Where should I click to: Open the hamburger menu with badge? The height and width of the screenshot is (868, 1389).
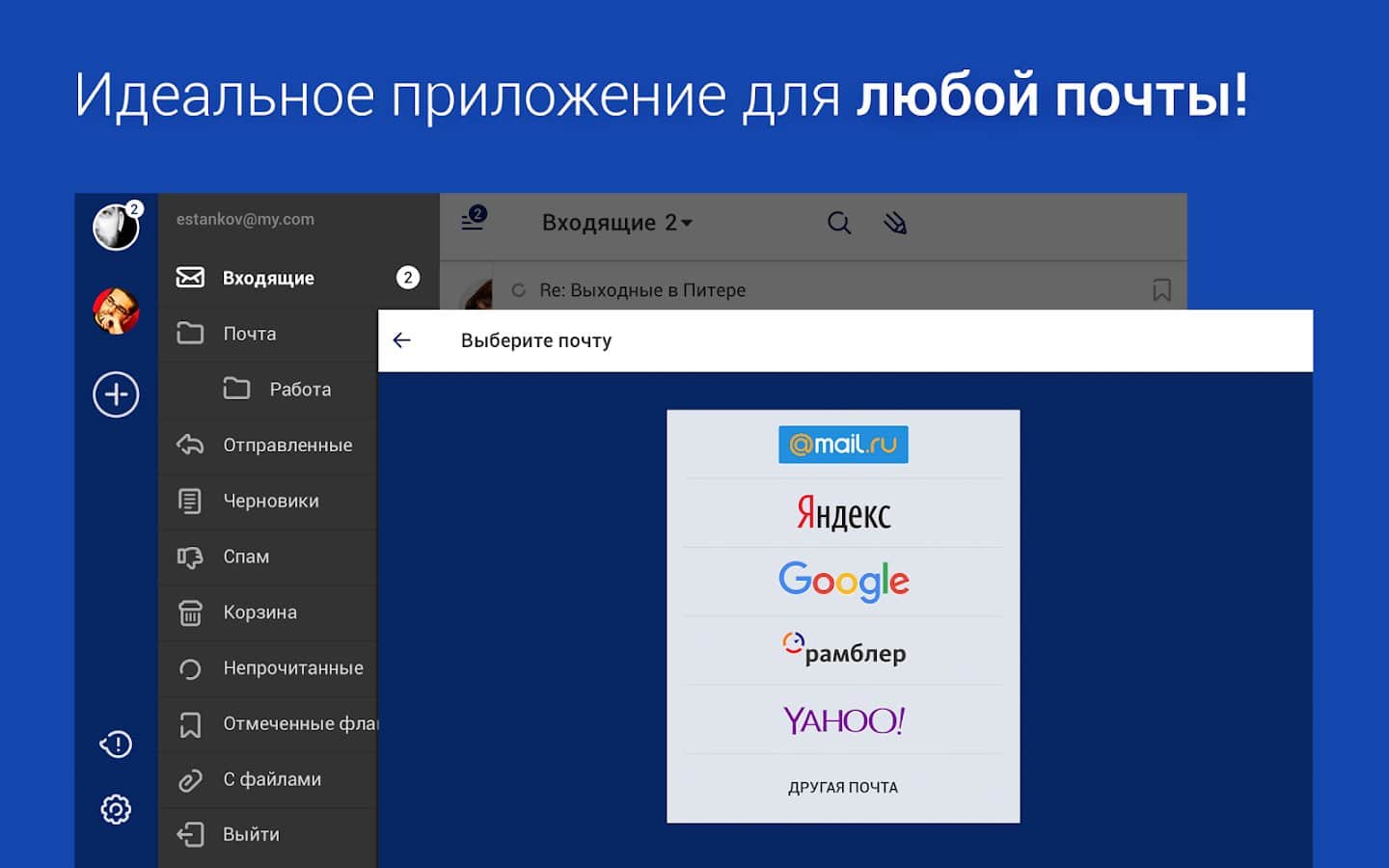(473, 220)
